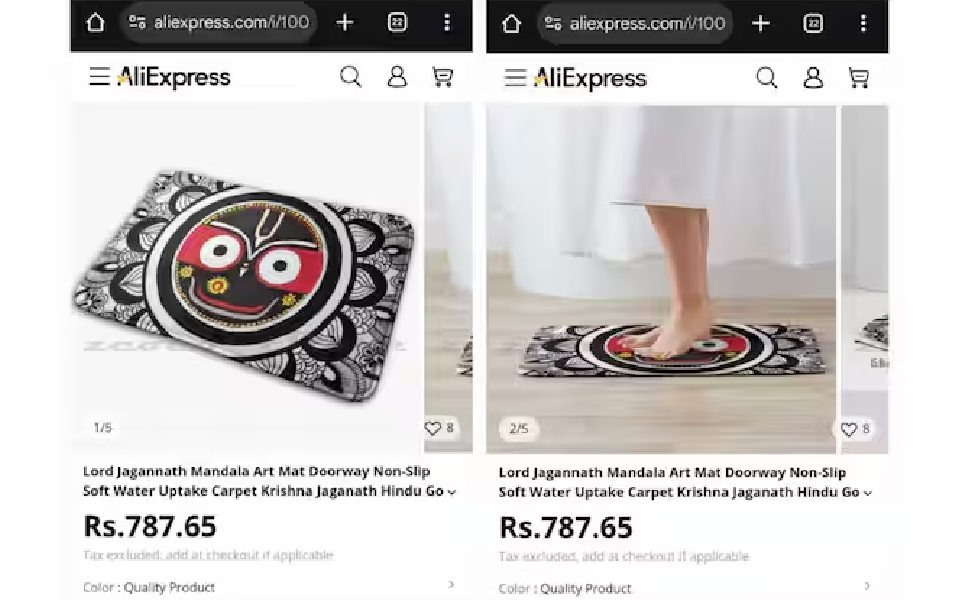Click the site security icon in the address bar
This screenshot has width=960, height=600.
pyautogui.click(x=139, y=22)
